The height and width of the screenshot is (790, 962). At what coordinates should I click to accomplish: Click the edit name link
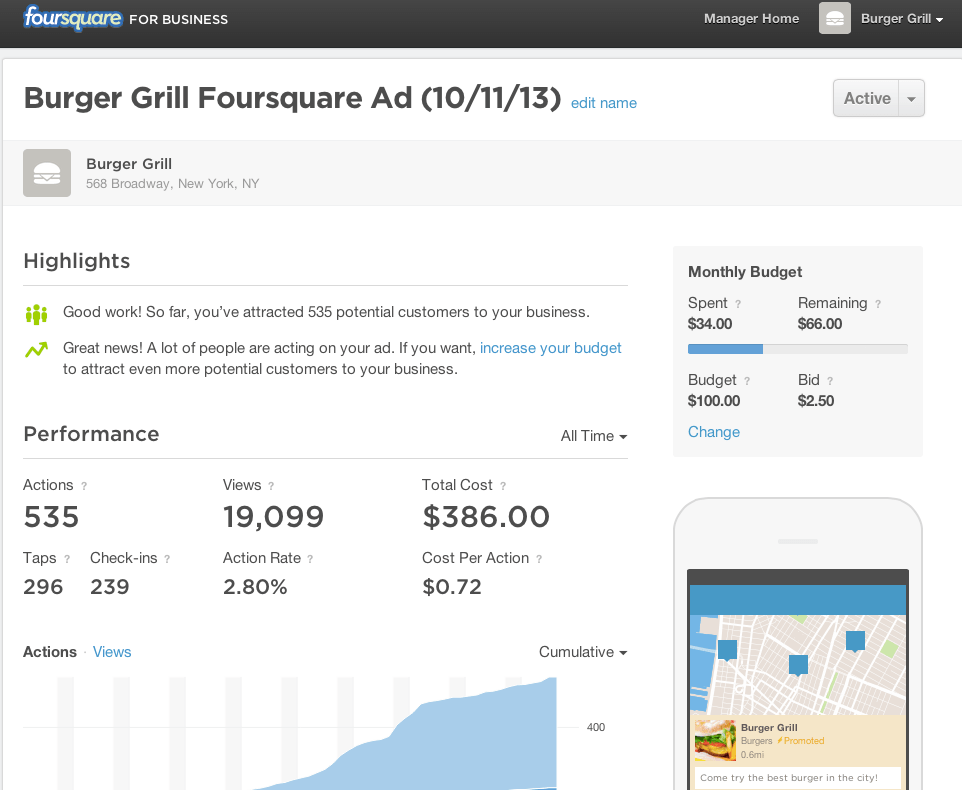(x=604, y=103)
